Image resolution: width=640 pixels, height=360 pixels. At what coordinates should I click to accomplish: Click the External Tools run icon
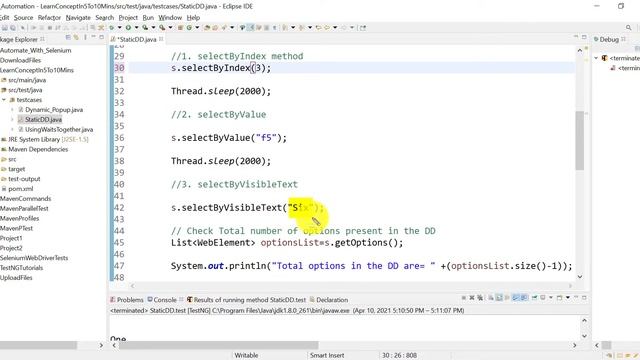(x=162, y=28)
